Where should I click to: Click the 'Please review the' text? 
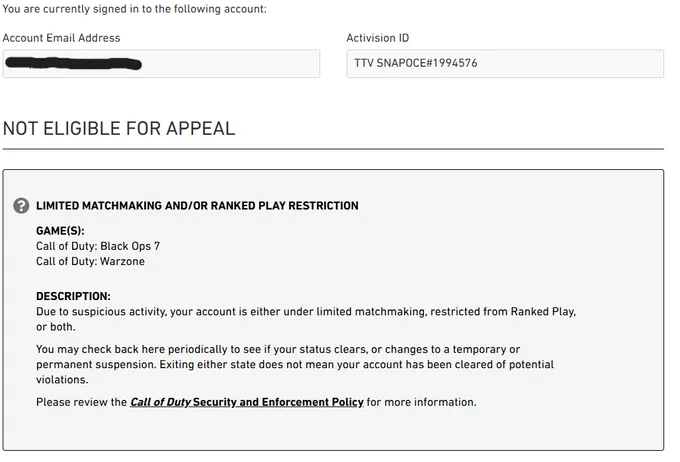pyautogui.click(x=81, y=402)
